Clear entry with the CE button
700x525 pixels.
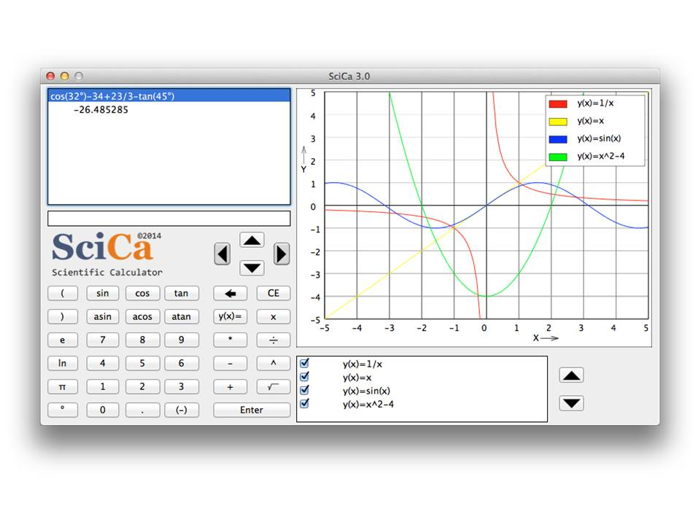(273, 293)
